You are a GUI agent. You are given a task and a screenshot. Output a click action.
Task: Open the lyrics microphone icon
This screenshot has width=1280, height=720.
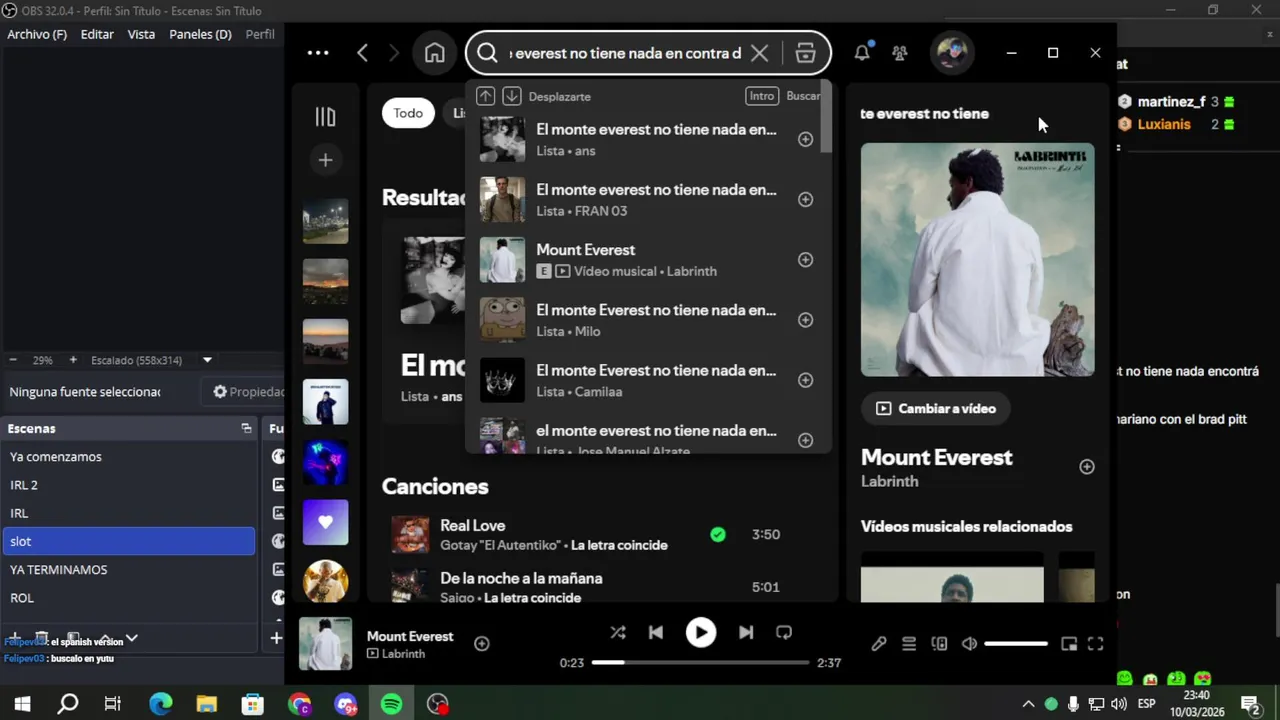(879, 644)
